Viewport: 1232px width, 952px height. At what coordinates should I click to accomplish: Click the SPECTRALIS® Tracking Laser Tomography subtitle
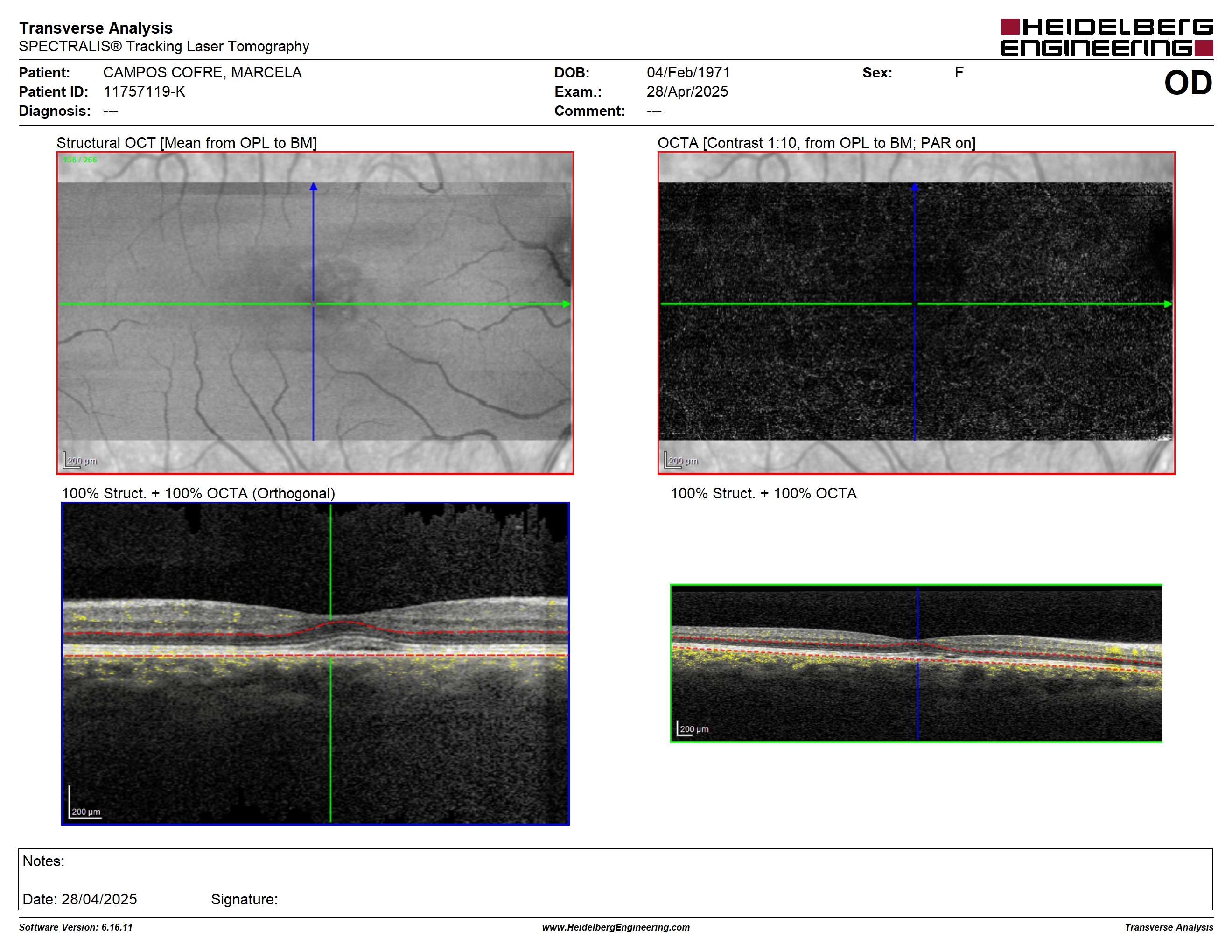pyautogui.click(x=164, y=46)
